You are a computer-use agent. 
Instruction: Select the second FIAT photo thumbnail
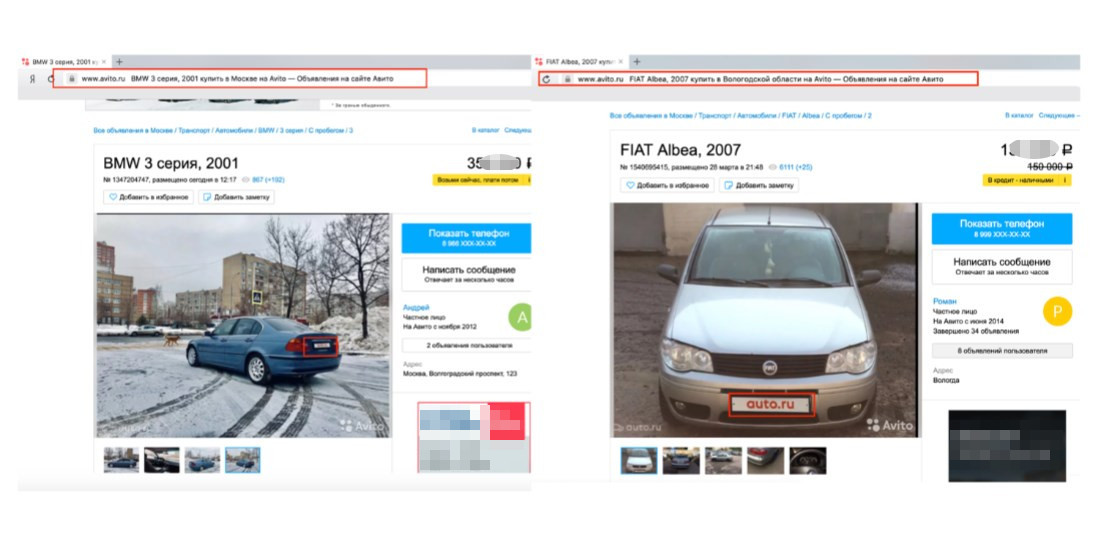[681, 461]
